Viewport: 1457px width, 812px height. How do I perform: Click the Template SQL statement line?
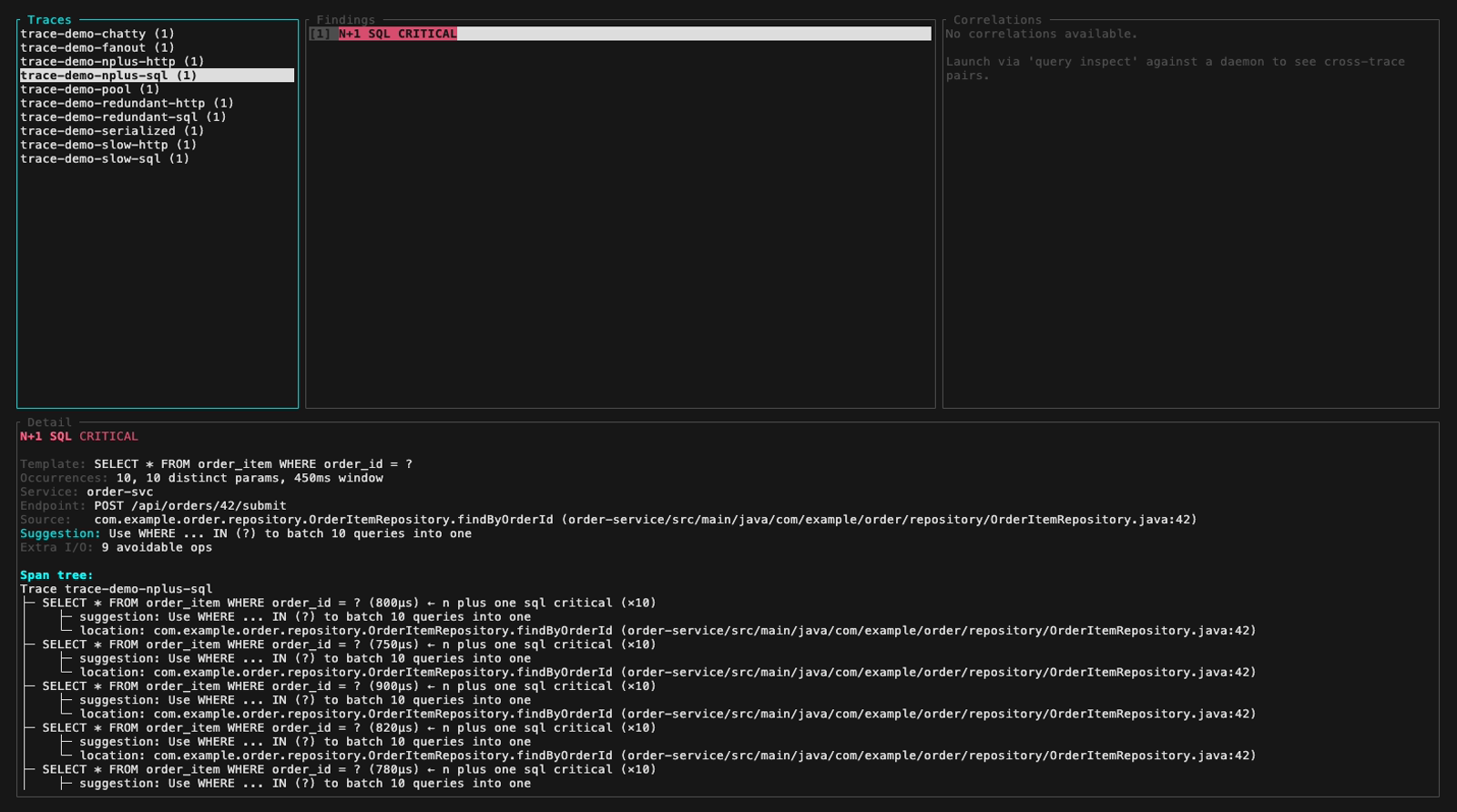click(216, 464)
